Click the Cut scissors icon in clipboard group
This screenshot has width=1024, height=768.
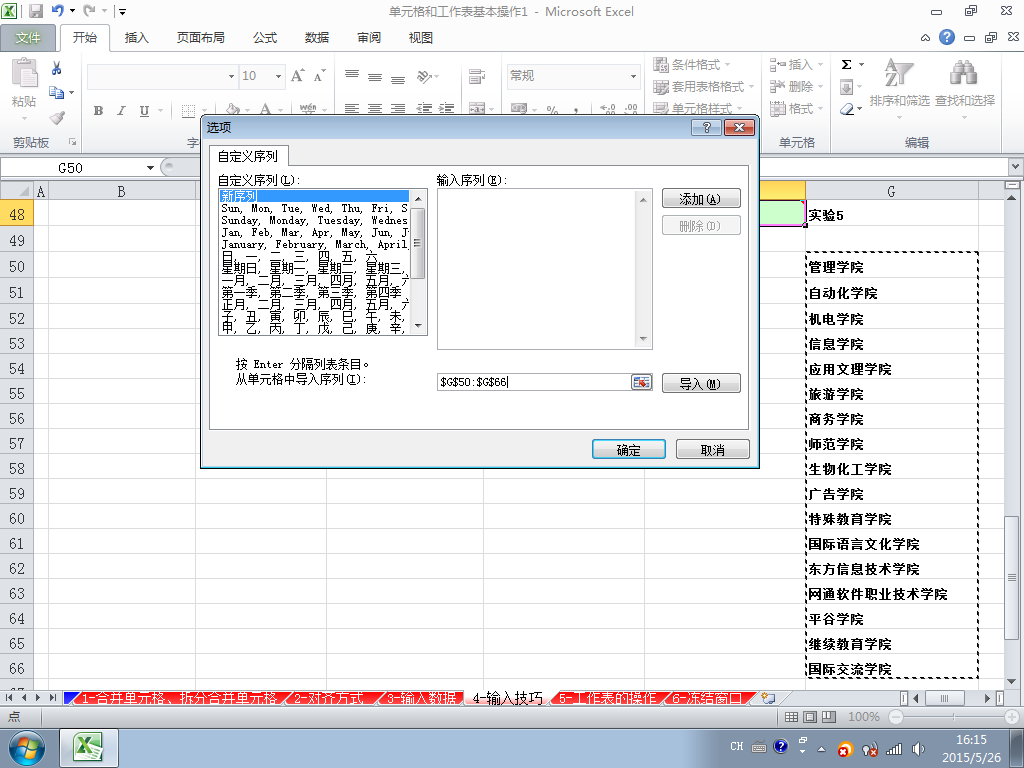coord(56,68)
